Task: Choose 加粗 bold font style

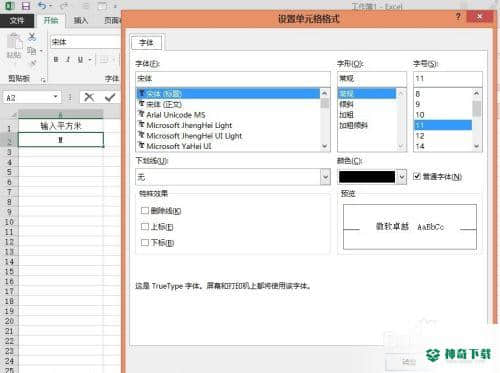Action: point(367,115)
